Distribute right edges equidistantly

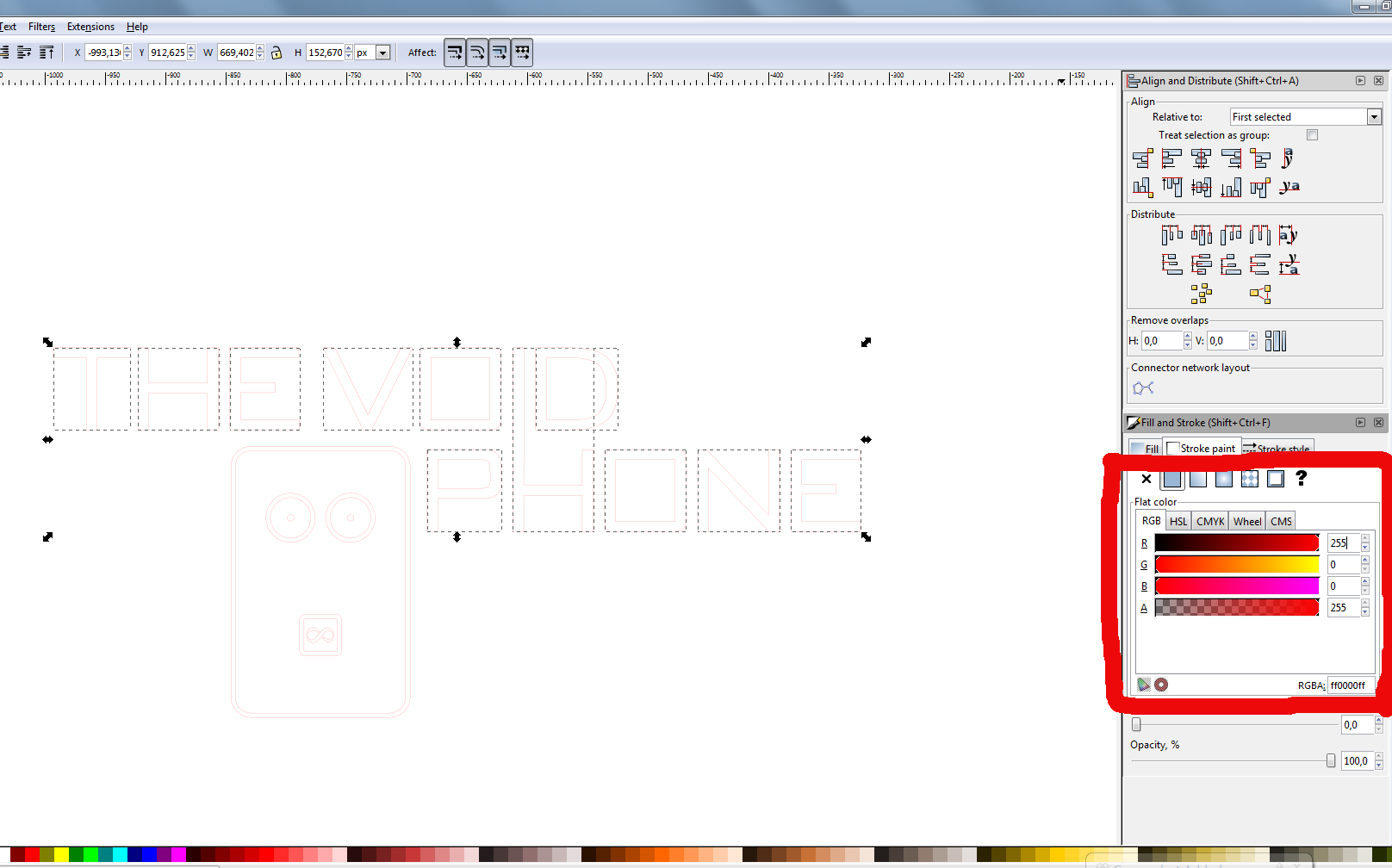click(1230, 234)
